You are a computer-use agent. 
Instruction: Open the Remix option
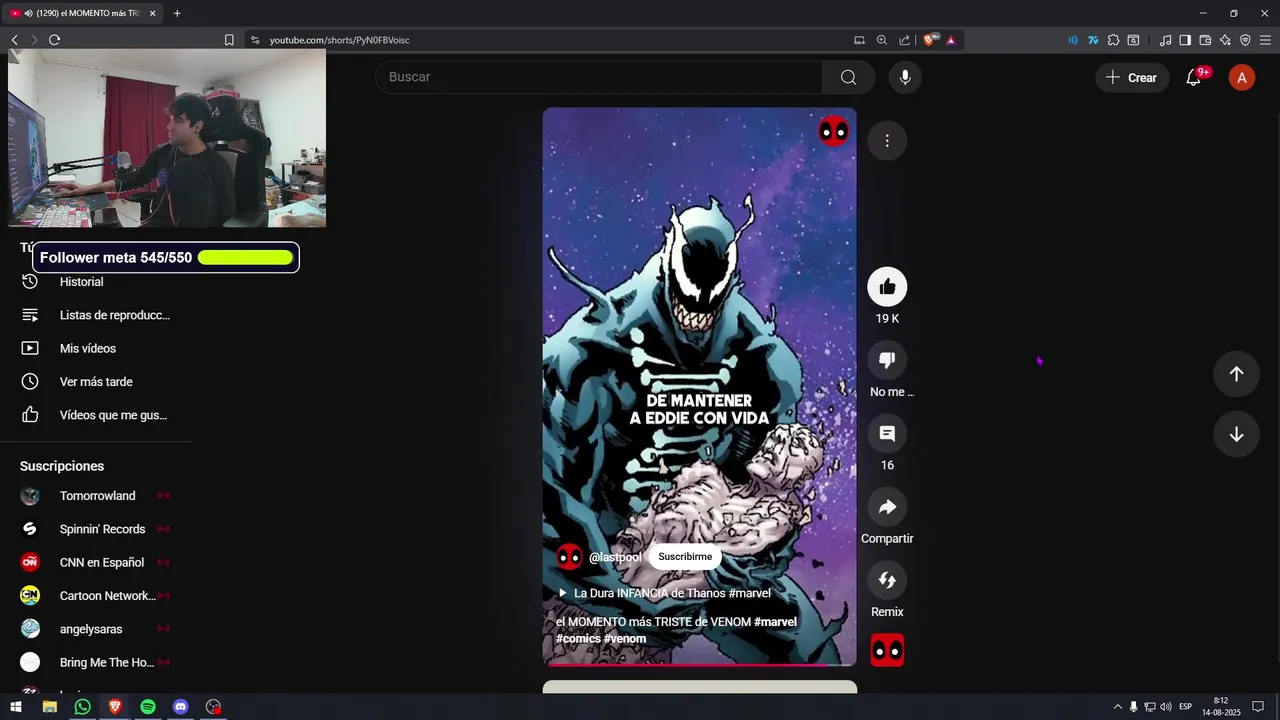tap(887, 580)
